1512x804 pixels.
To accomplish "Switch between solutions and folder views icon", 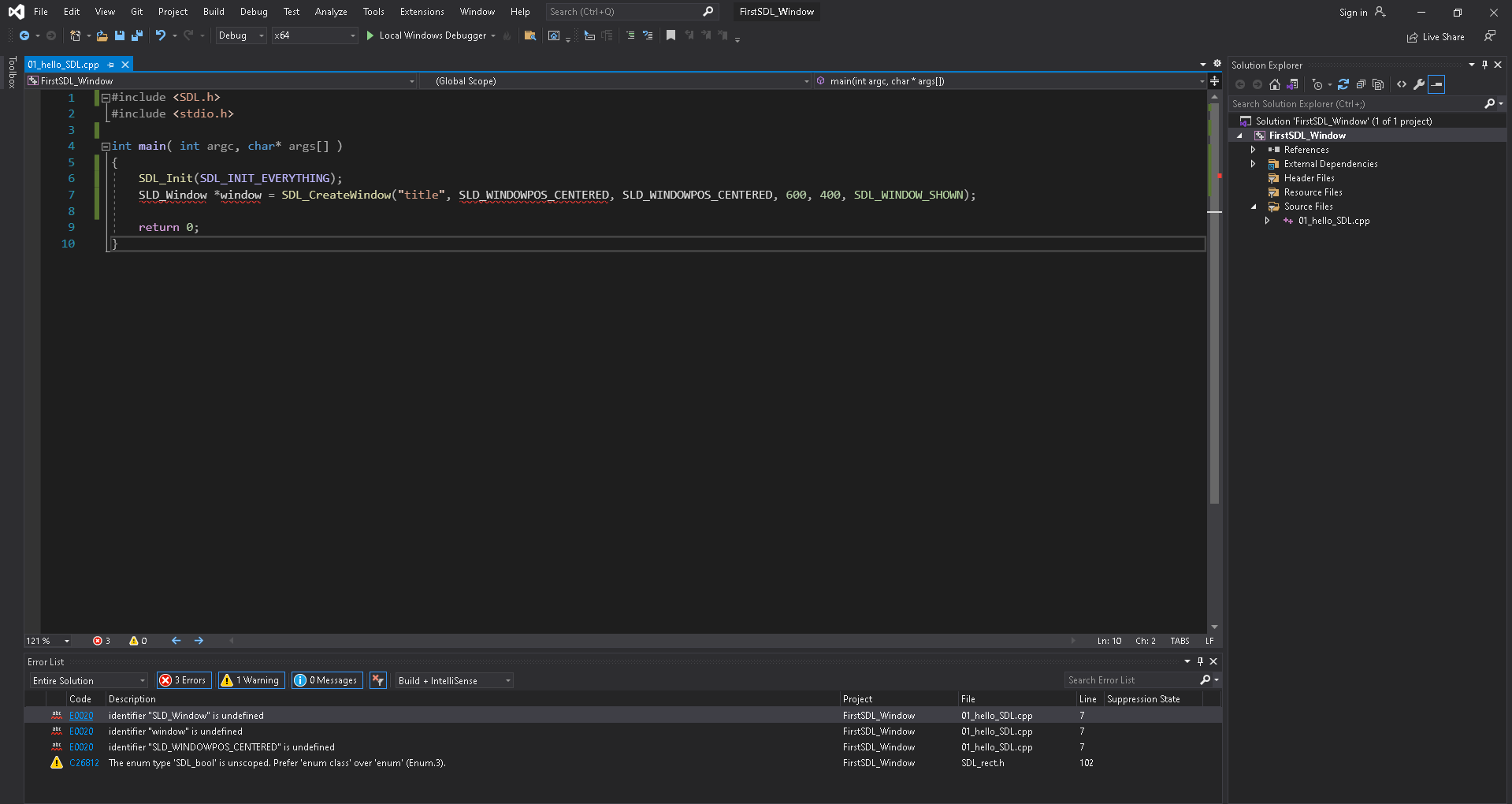I will point(1292,84).
